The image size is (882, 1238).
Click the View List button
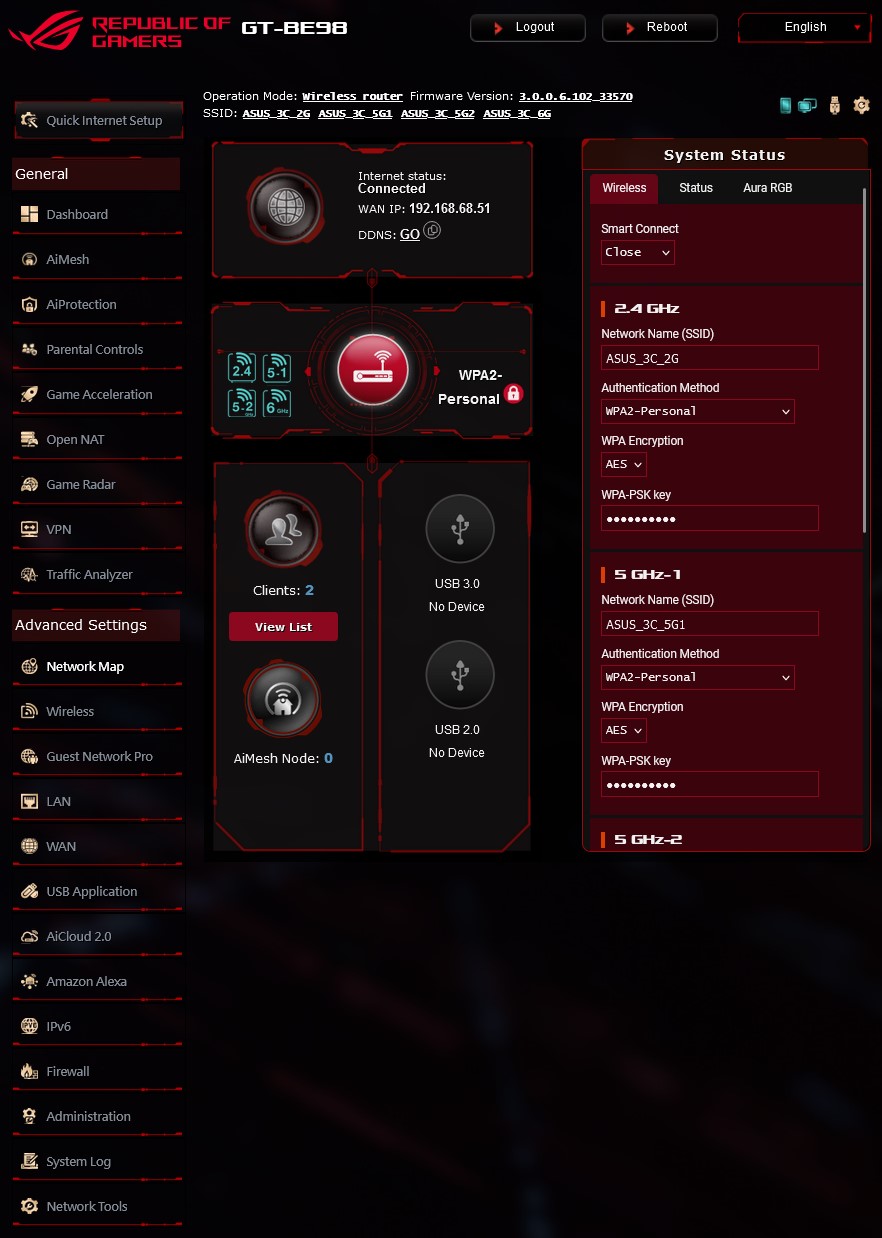[283, 627]
